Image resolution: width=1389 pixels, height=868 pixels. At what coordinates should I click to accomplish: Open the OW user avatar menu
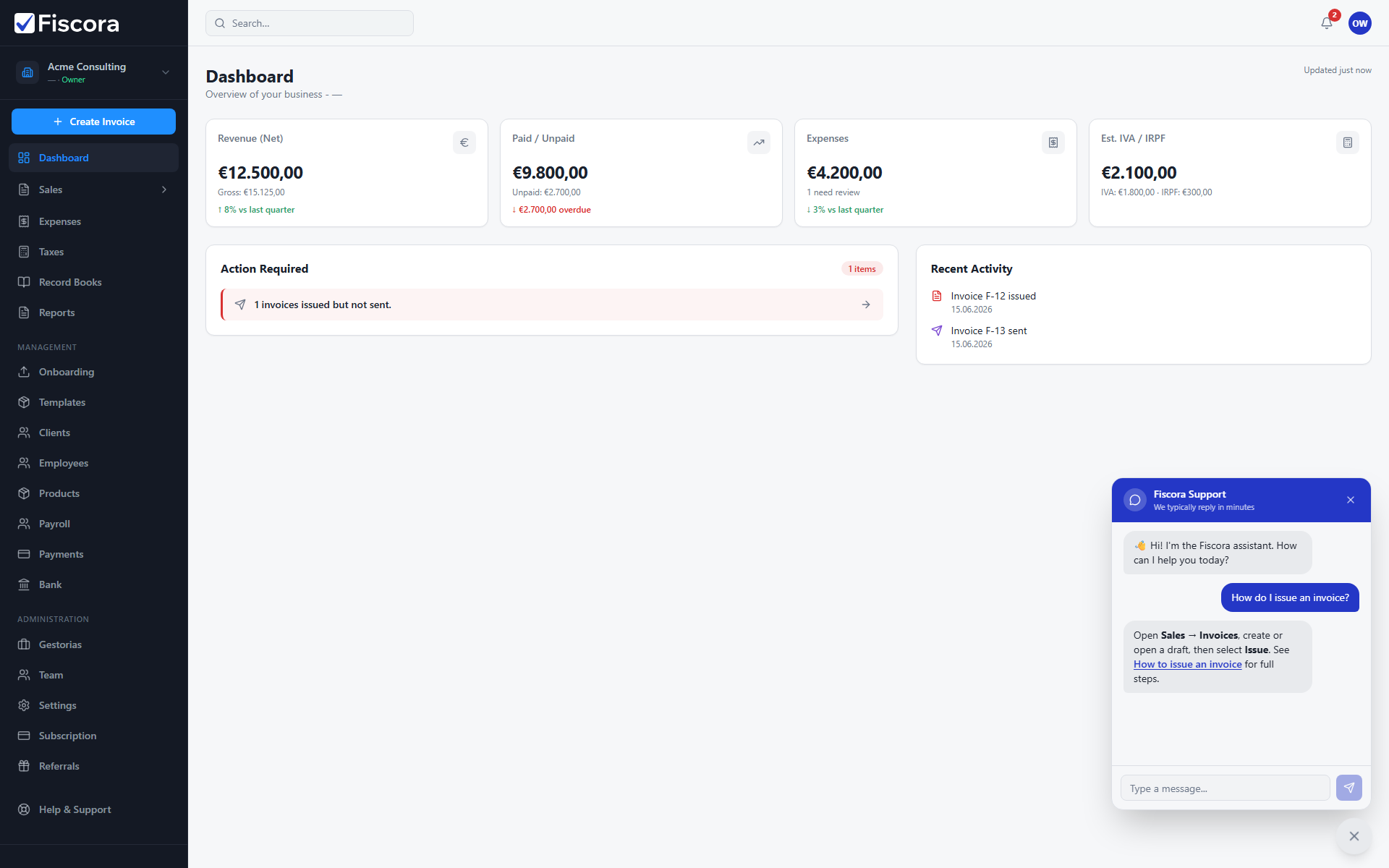click(1359, 23)
